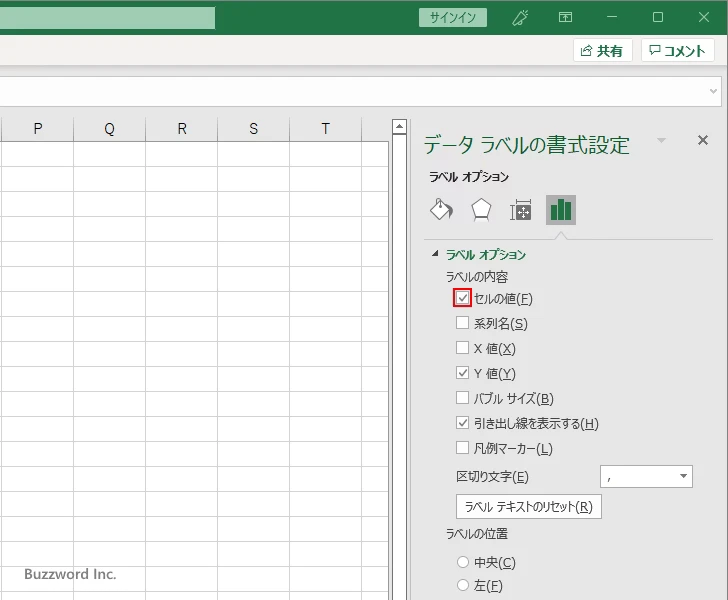Select column S header

[x=254, y=129]
